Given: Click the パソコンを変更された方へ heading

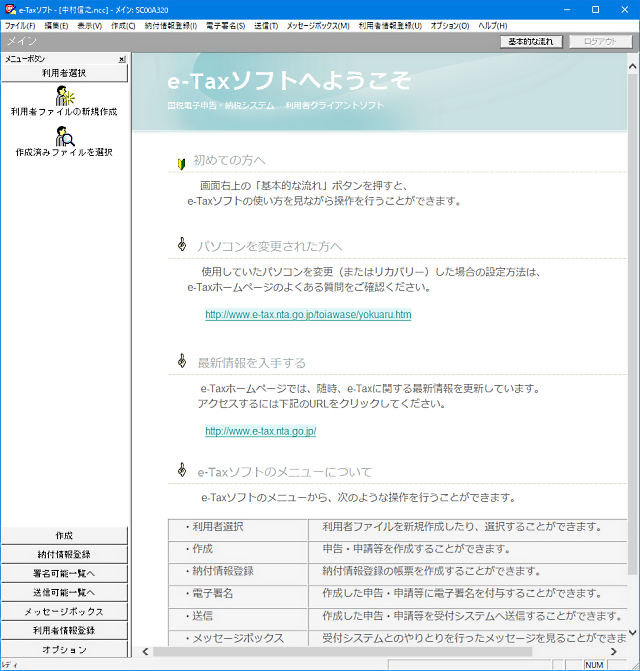Looking at the screenshot, I should pyautogui.click(x=270, y=246).
